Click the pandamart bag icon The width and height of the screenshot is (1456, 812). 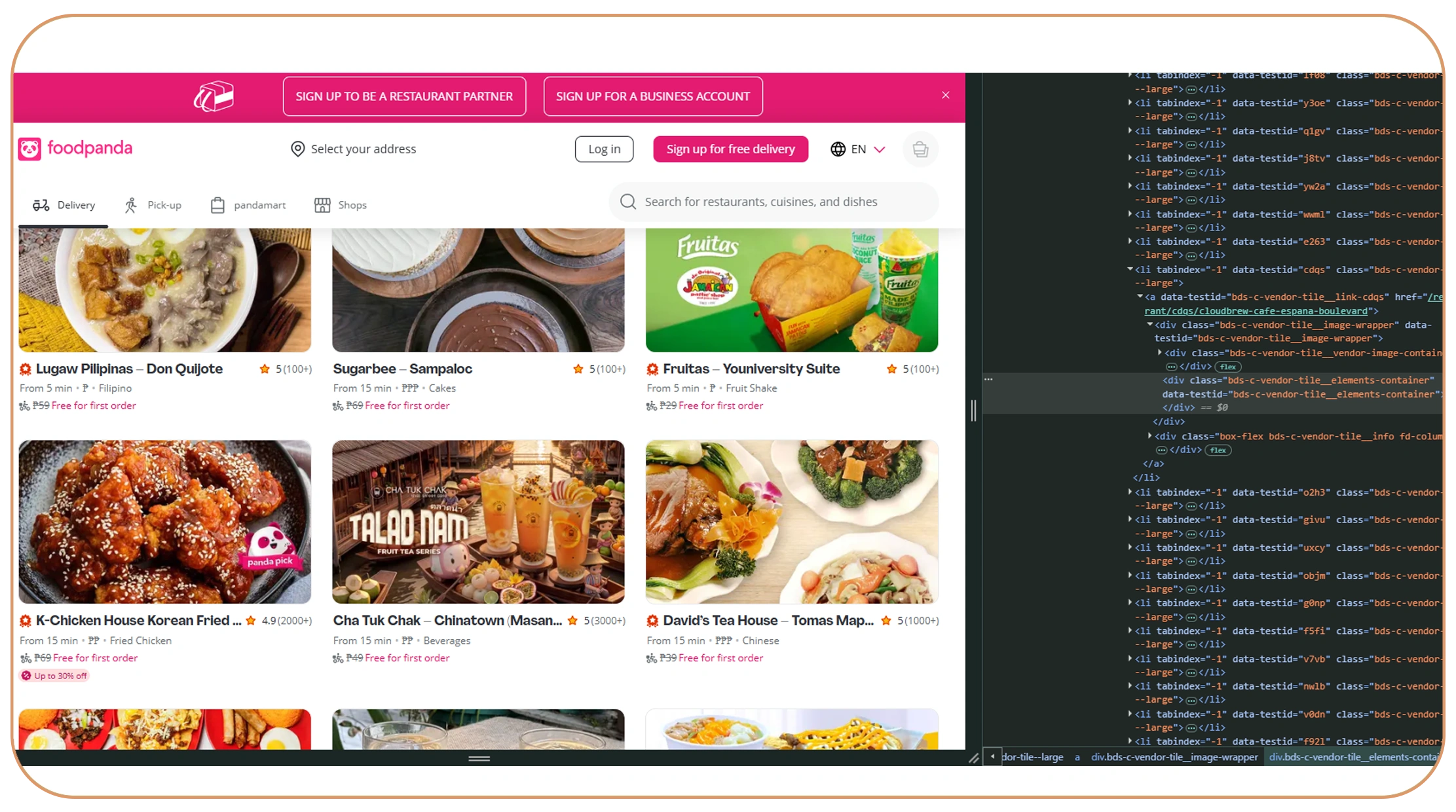pos(217,206)
